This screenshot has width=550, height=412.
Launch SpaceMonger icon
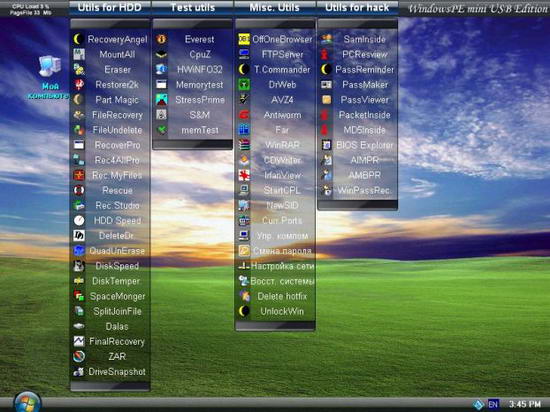click(79, 296)
